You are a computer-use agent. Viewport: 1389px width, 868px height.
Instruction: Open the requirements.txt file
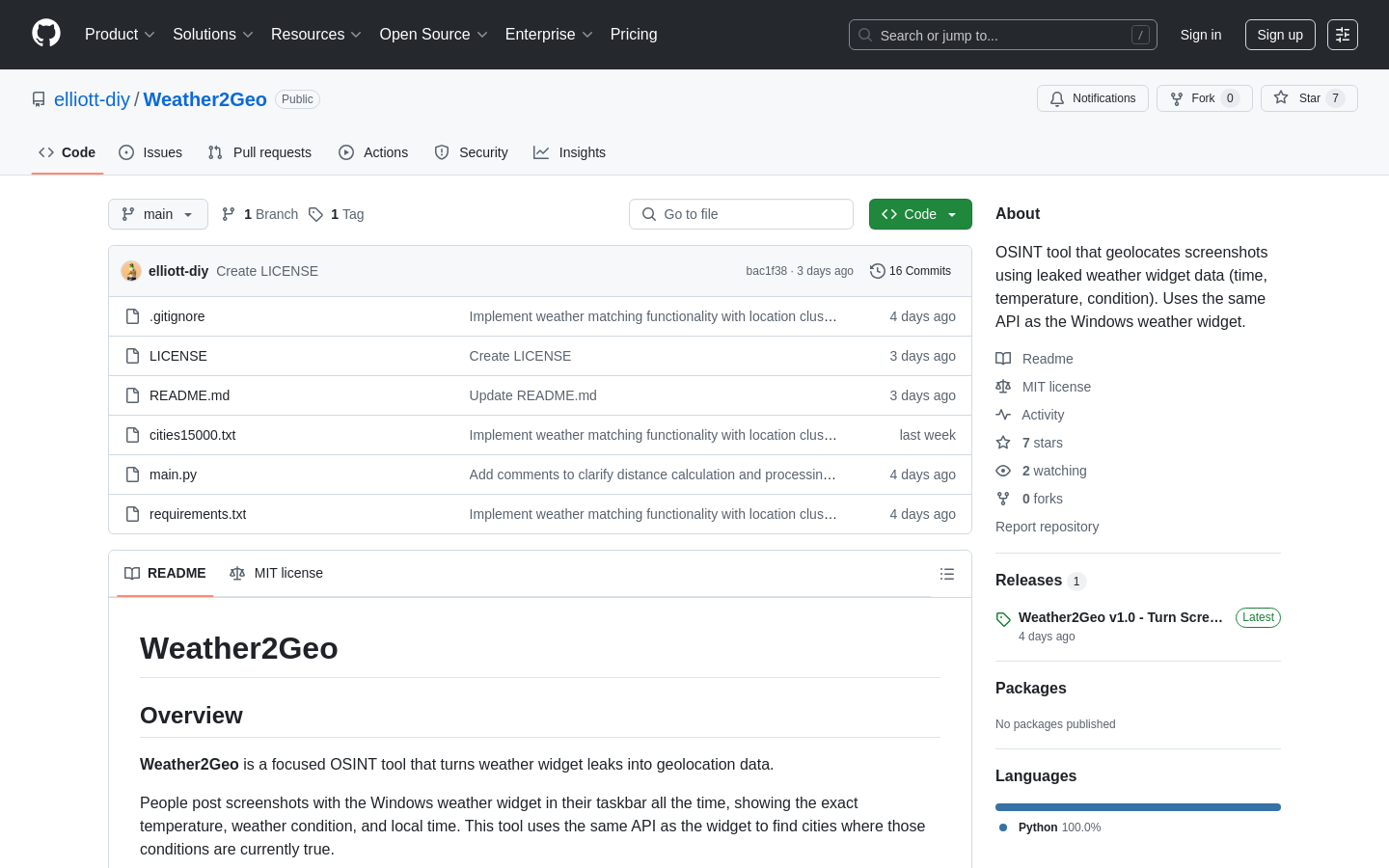pos(198,514)
